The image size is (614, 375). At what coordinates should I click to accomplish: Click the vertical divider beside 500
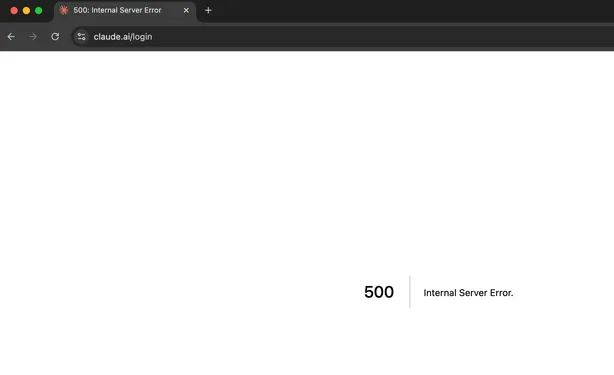click(410, 292)
